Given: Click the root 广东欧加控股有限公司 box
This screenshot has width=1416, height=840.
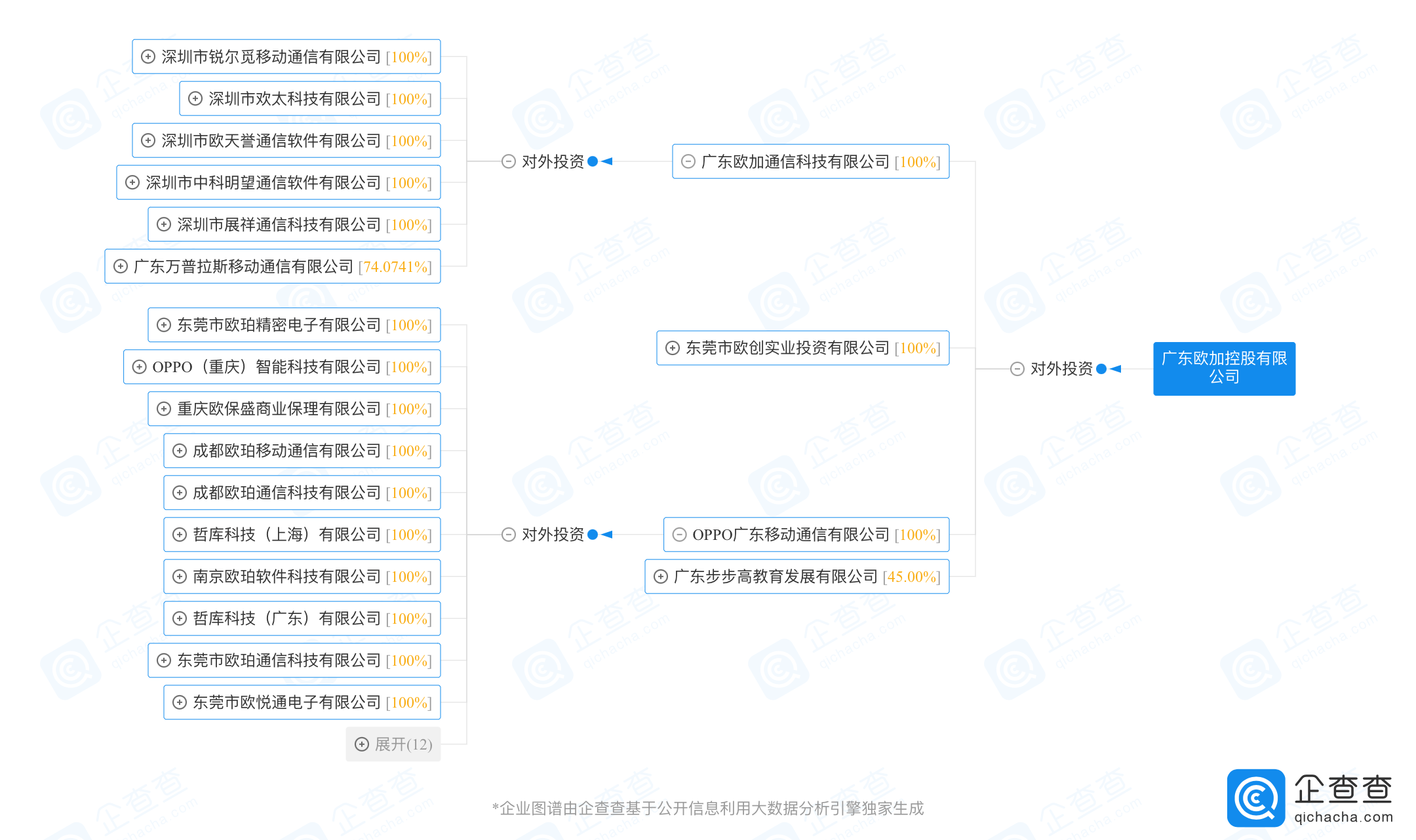Looking at the screenshot, I should 1225,368.
